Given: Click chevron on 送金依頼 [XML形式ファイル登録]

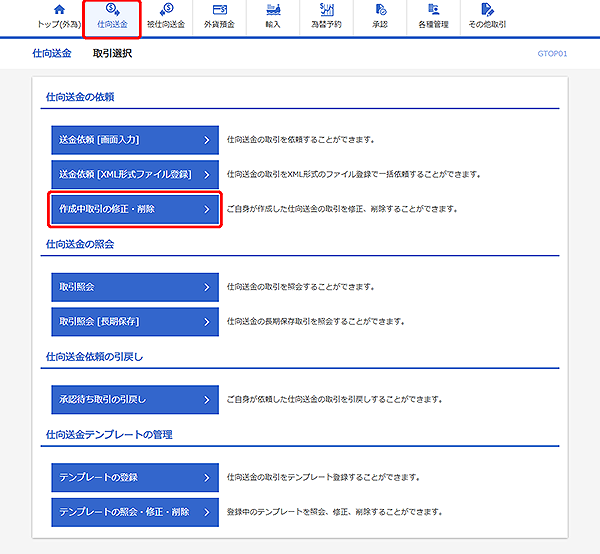Looking at the screenshot, I should coord(207,175).
